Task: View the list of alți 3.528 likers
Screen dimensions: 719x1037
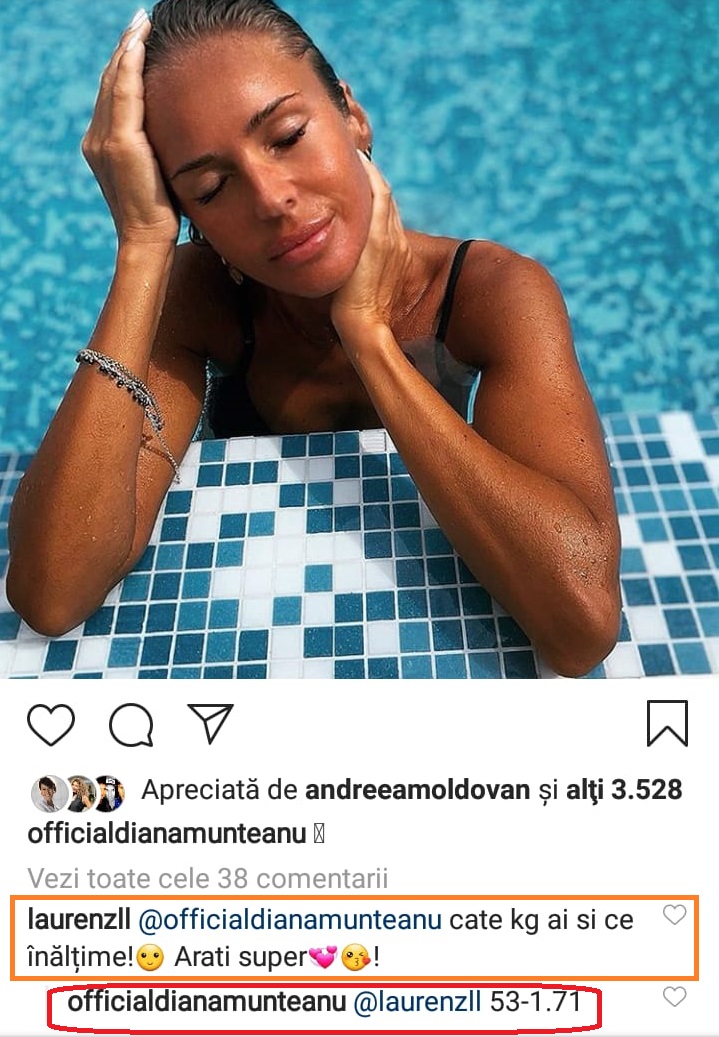Action: (624, 790)
